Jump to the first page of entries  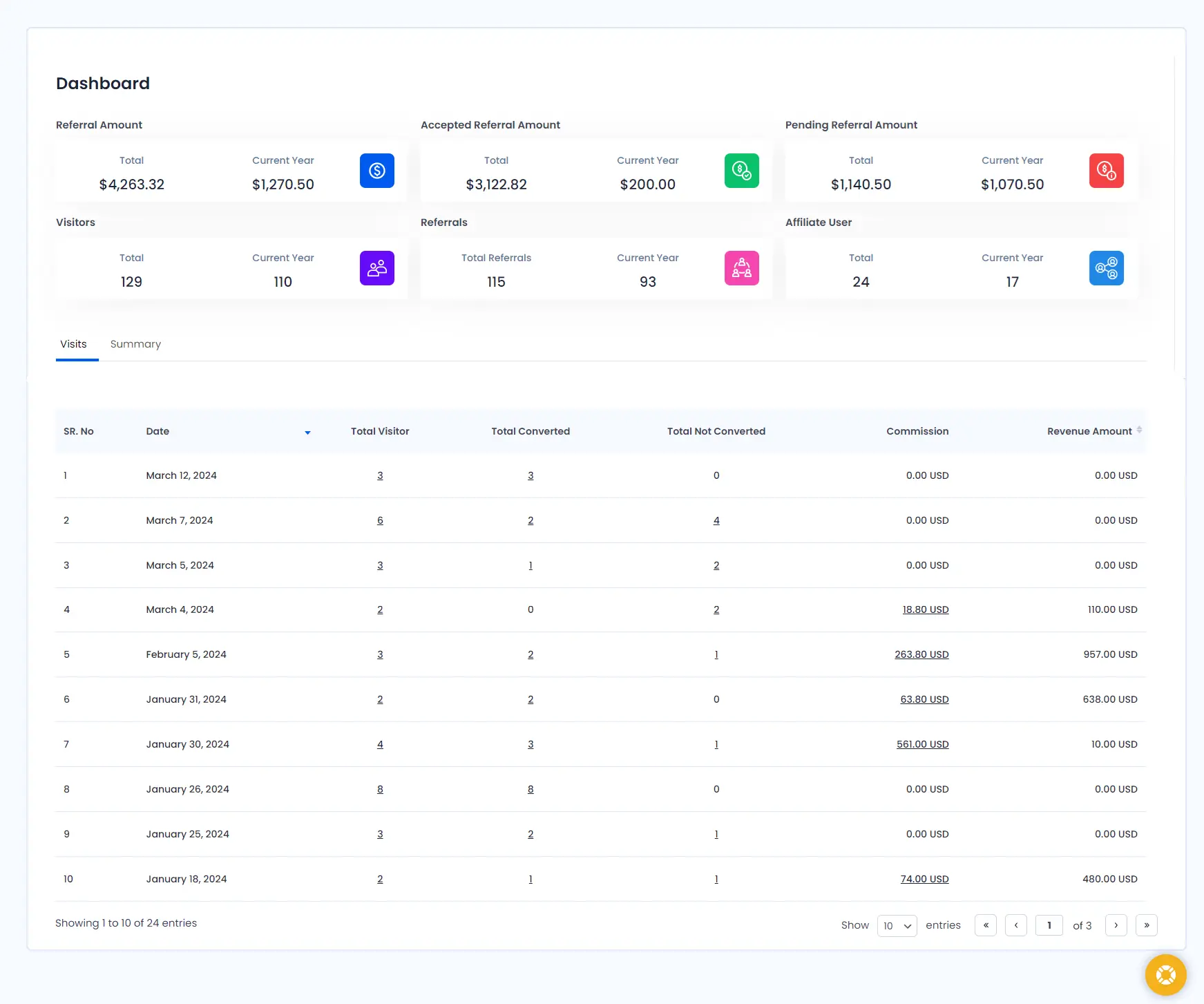coord(986,925)
